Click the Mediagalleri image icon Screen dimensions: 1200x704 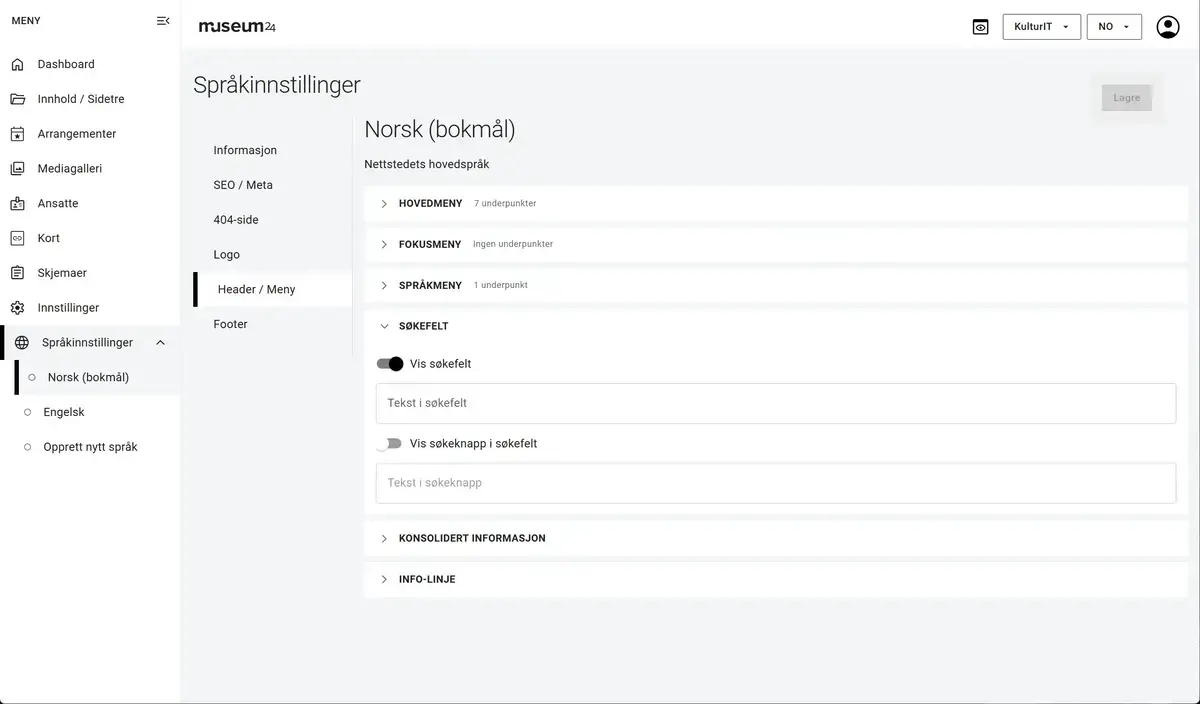click(17, 169)
